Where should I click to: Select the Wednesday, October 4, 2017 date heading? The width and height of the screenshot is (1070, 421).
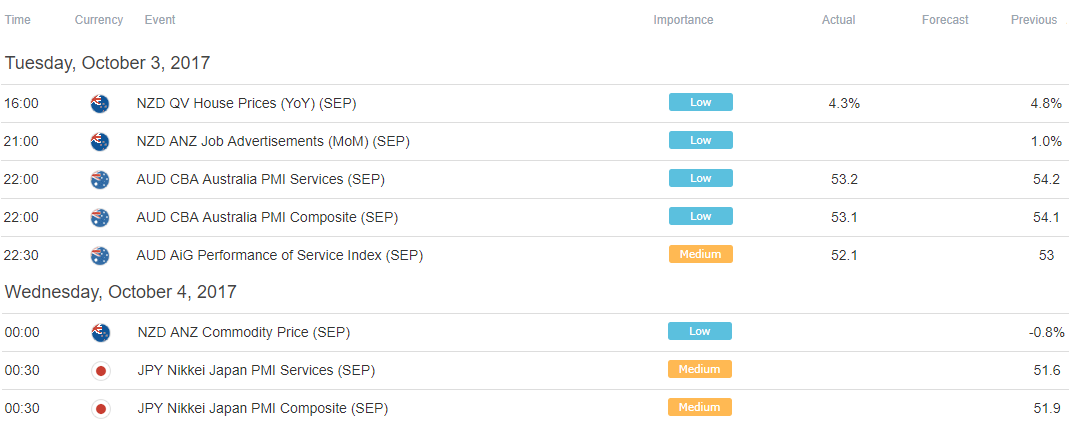click(x=121, y=292)
